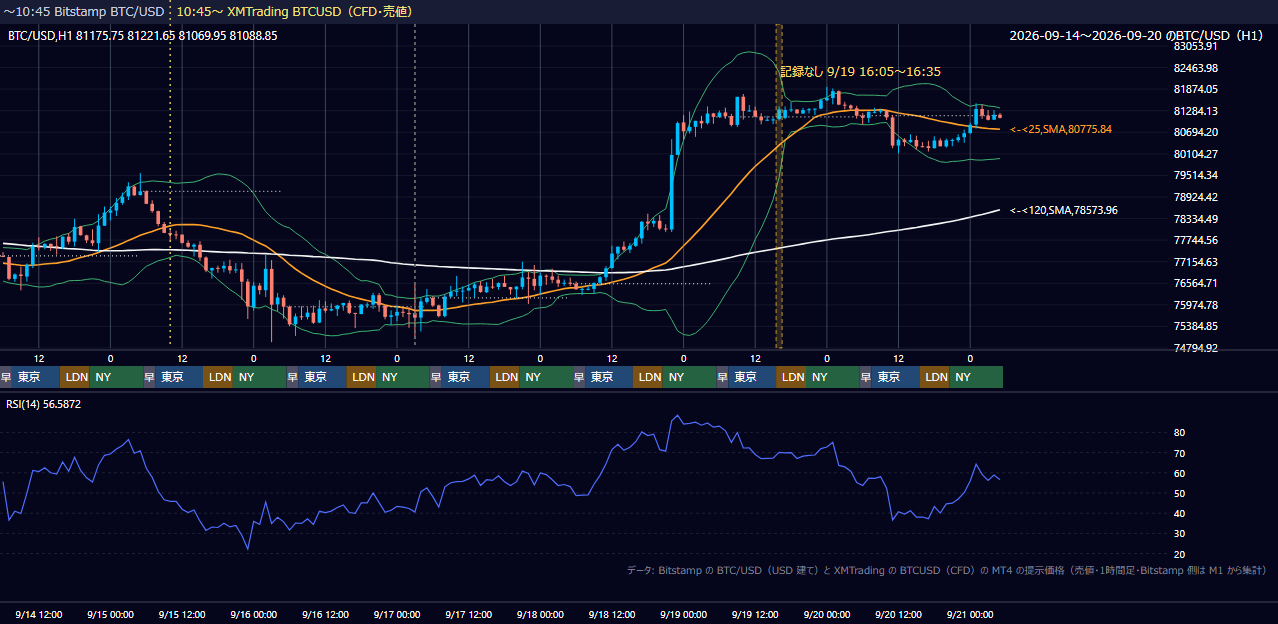The width and height of the screenshot is (1278, 624).
Task: Click the '9/15 12:00' time axis label
Action: click(183, 614)
